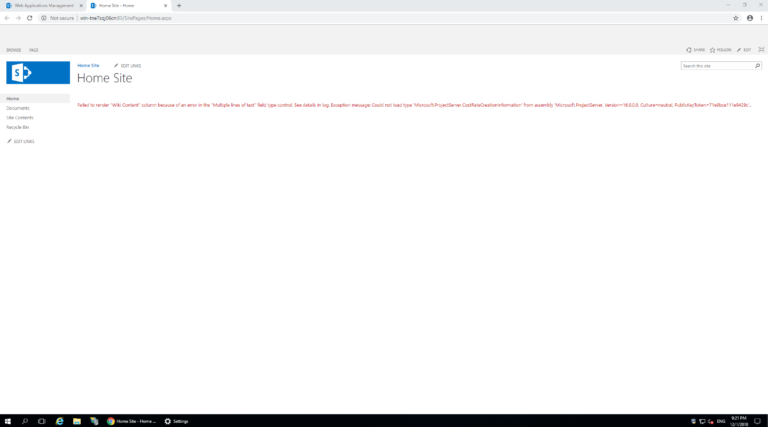This screenshot has height=427, width=768.
Task: Open the Chrome three-dot menu
Action: (x=761, y=18)
